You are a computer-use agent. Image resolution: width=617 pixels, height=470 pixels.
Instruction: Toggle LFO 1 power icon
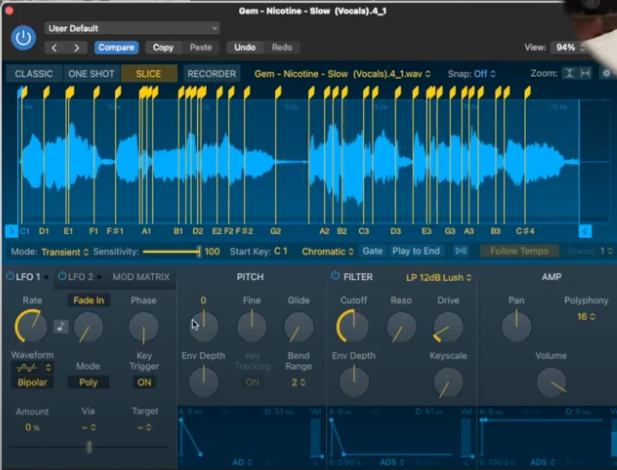pos(10,276)
